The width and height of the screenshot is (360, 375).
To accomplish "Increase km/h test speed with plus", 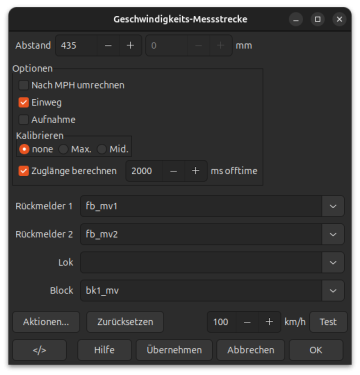I will [269, 322].
